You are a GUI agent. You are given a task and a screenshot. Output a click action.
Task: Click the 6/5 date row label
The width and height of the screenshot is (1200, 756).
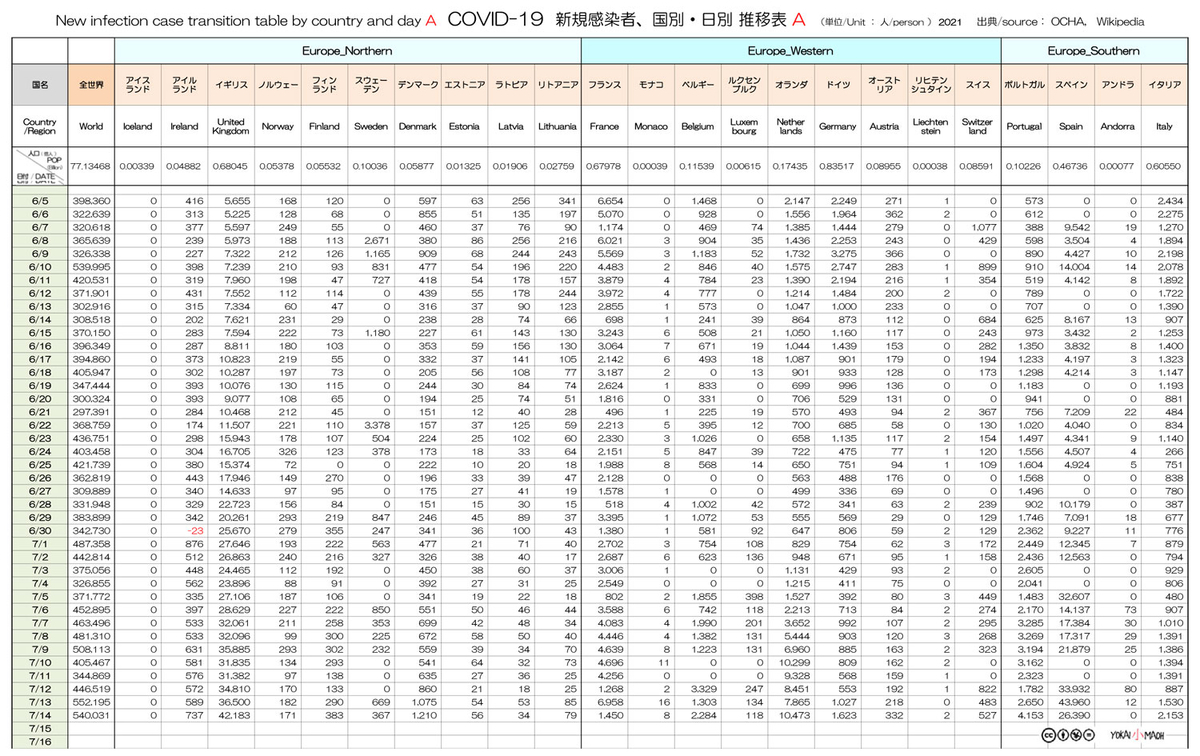[x=39, y=201]
